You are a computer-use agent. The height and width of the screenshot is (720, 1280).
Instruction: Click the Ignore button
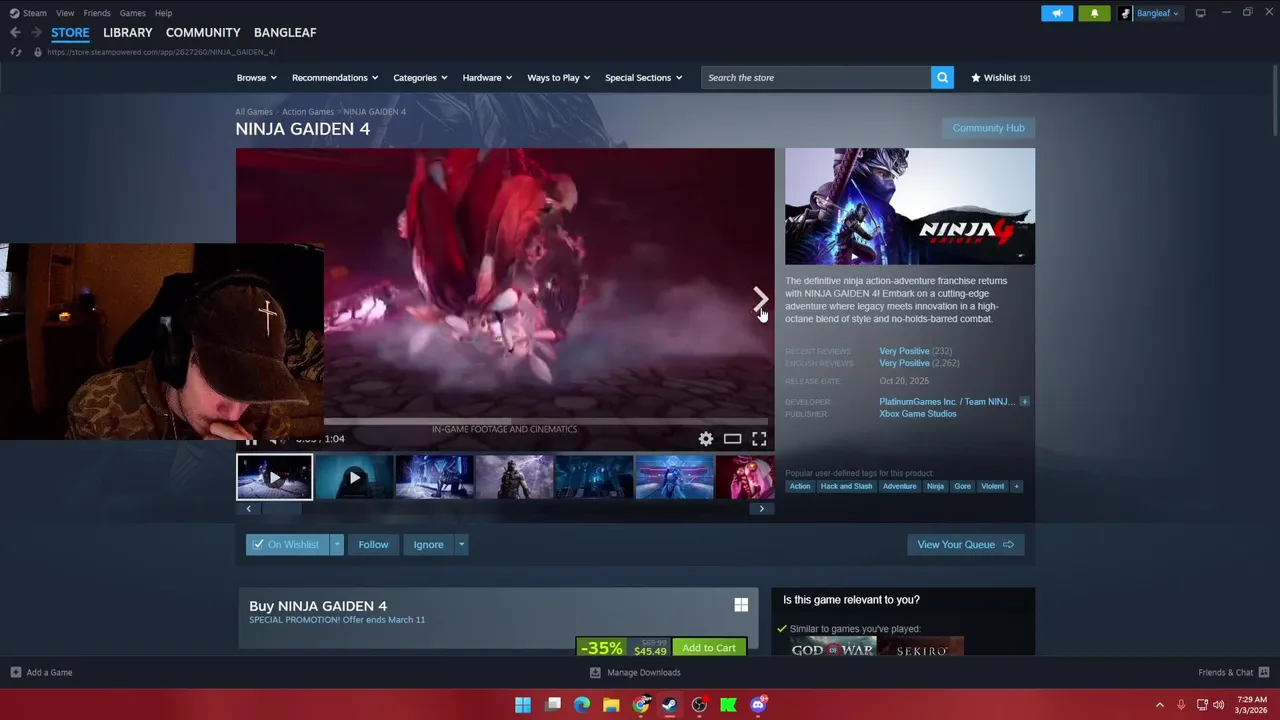428,545
